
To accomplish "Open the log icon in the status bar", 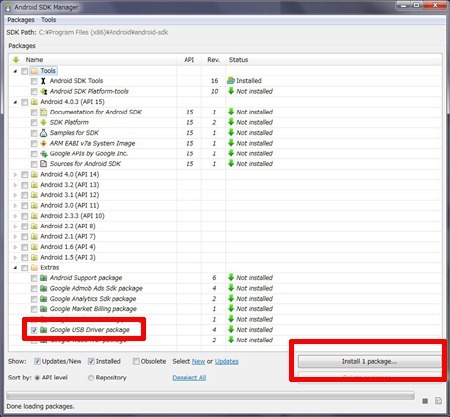I will click(x=438, y=401).
